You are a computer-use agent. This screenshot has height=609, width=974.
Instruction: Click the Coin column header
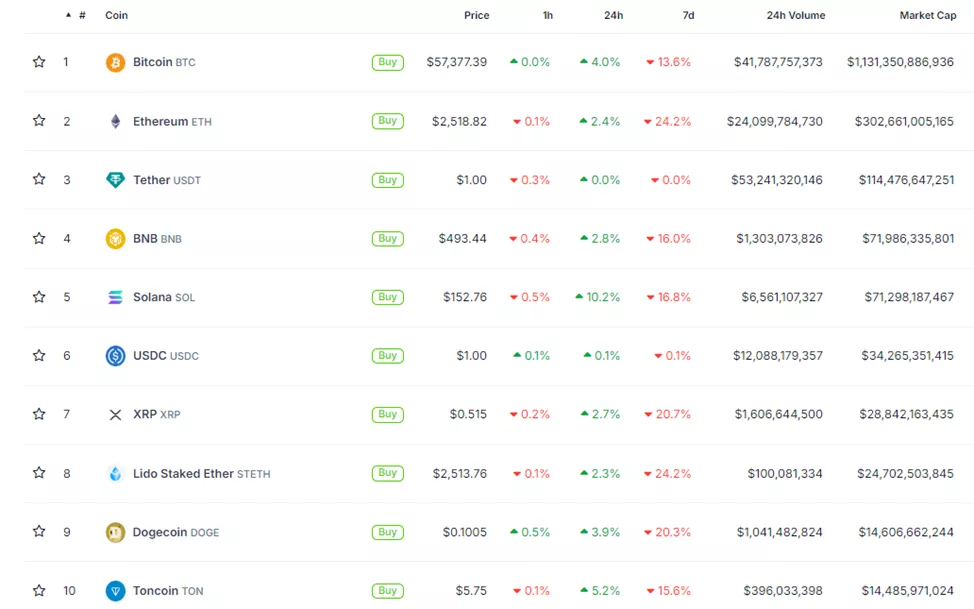[116, 16]
